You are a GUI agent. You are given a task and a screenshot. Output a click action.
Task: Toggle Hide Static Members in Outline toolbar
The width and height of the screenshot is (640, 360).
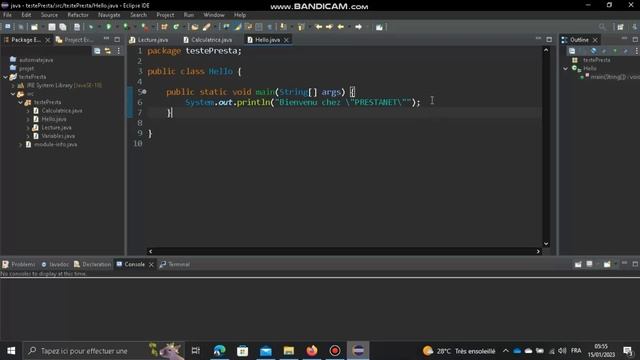(x=604, y=51)
